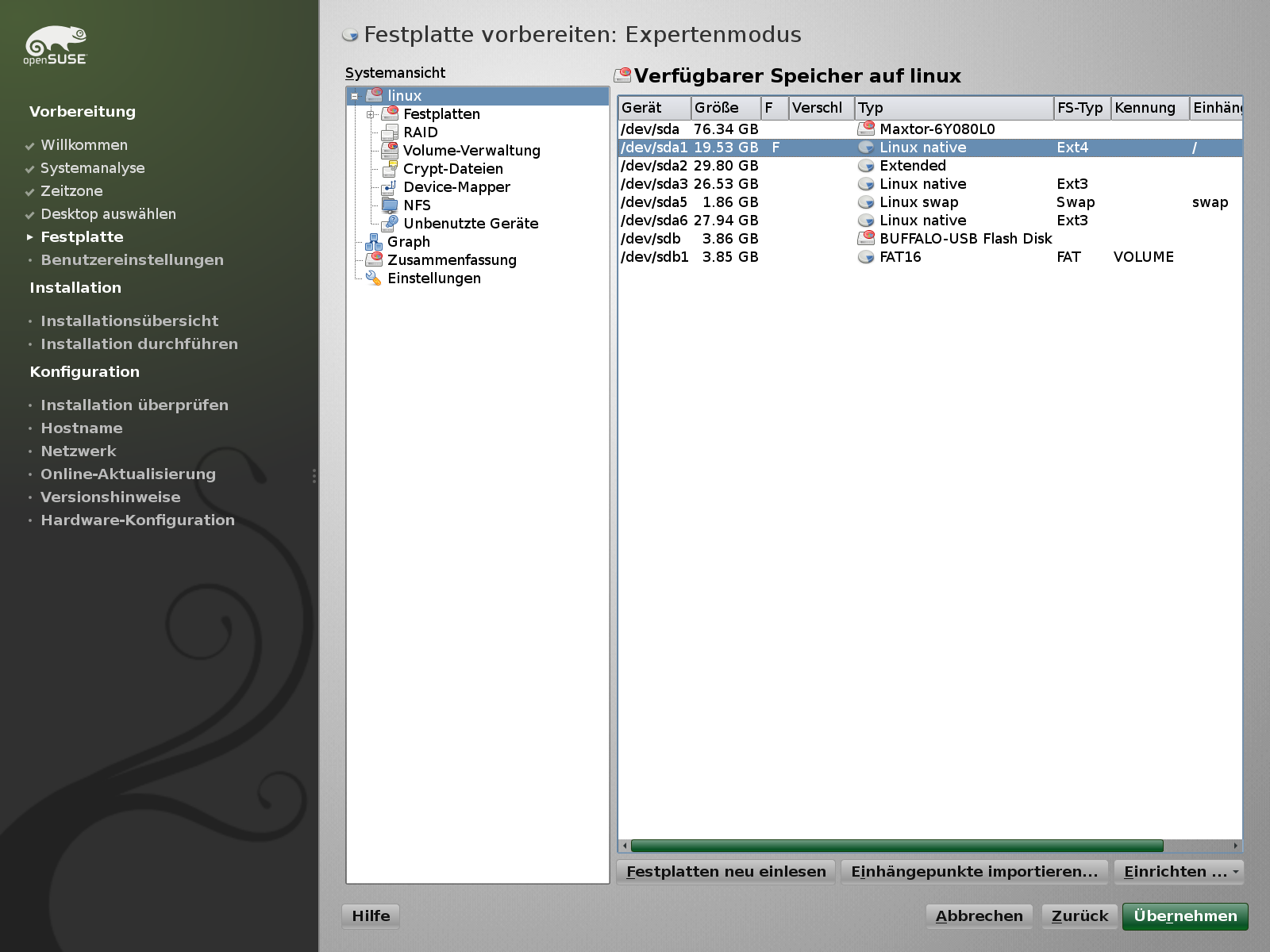The height and width of the screenshot is (952, 1270).
Task: Click the openSUSE chameleon logo
Action: pos(55,45)
